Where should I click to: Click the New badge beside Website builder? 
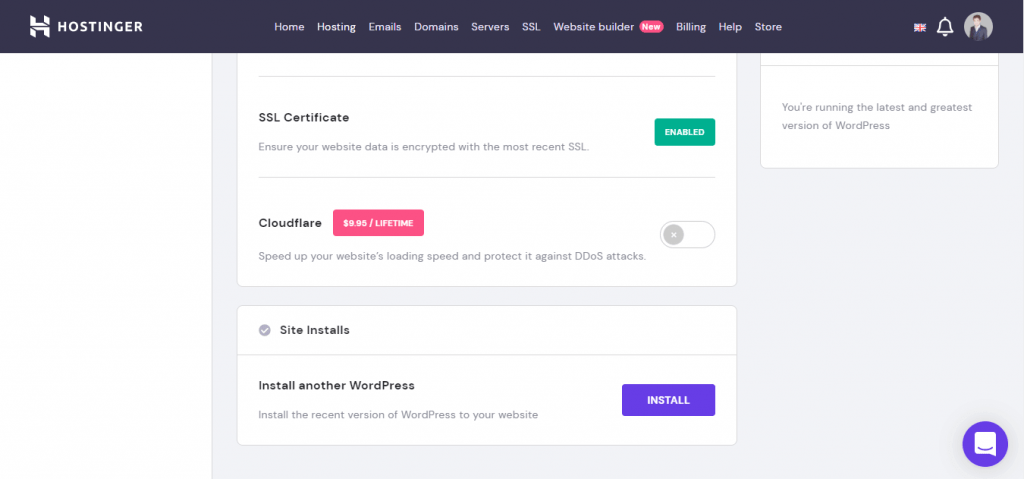pyautogui.click(x=651, y=27)
